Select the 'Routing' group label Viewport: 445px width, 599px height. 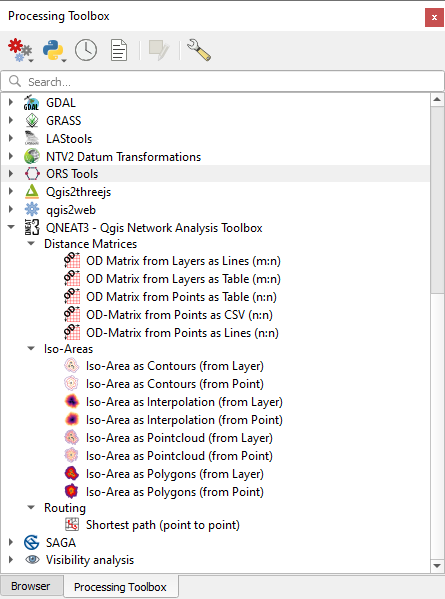pyautogui.click(x=65, y=508)
